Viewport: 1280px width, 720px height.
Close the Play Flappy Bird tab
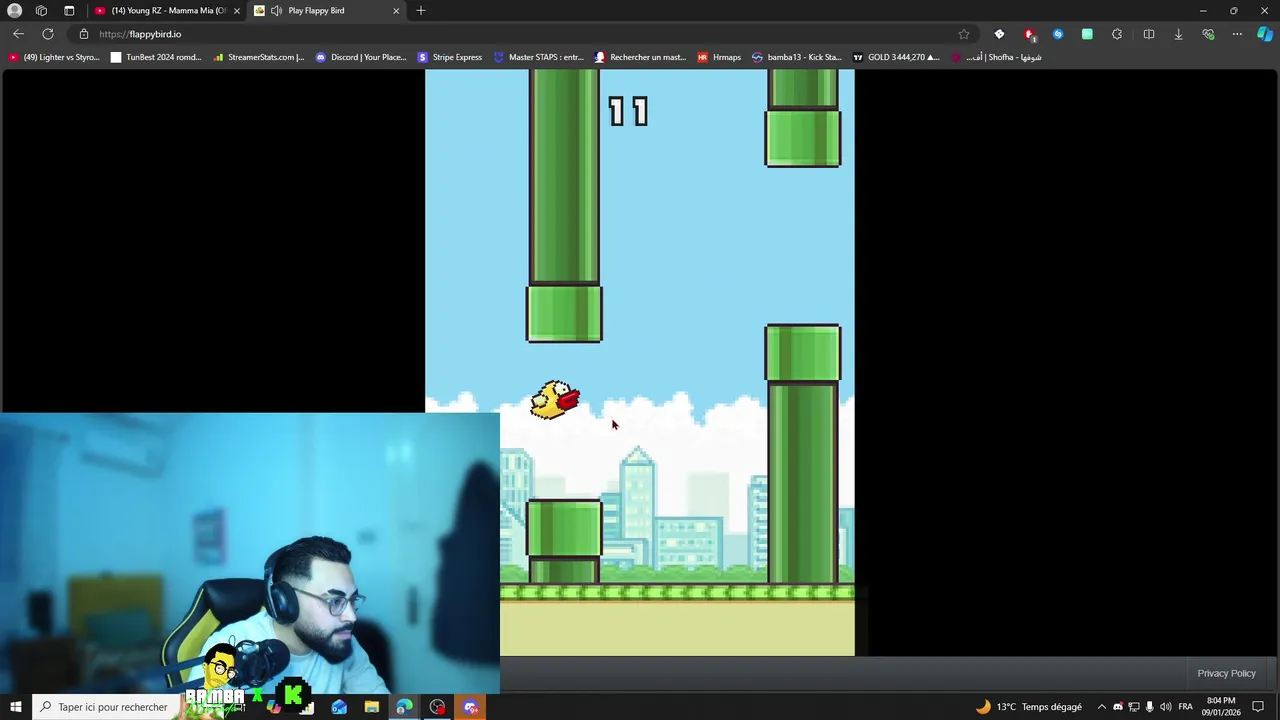[x=396, y=10]
